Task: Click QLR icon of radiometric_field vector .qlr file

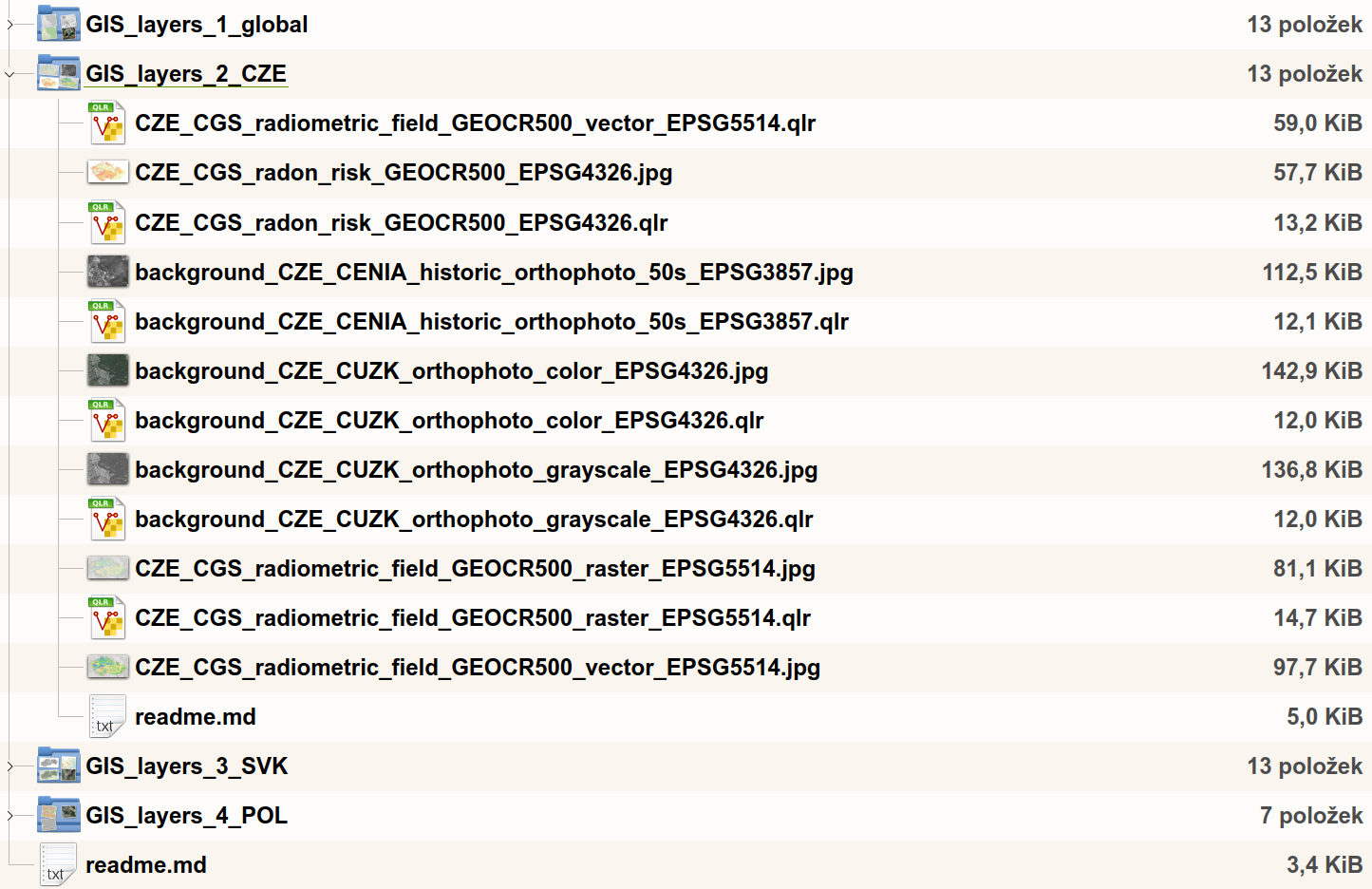Action: point(107,123)
